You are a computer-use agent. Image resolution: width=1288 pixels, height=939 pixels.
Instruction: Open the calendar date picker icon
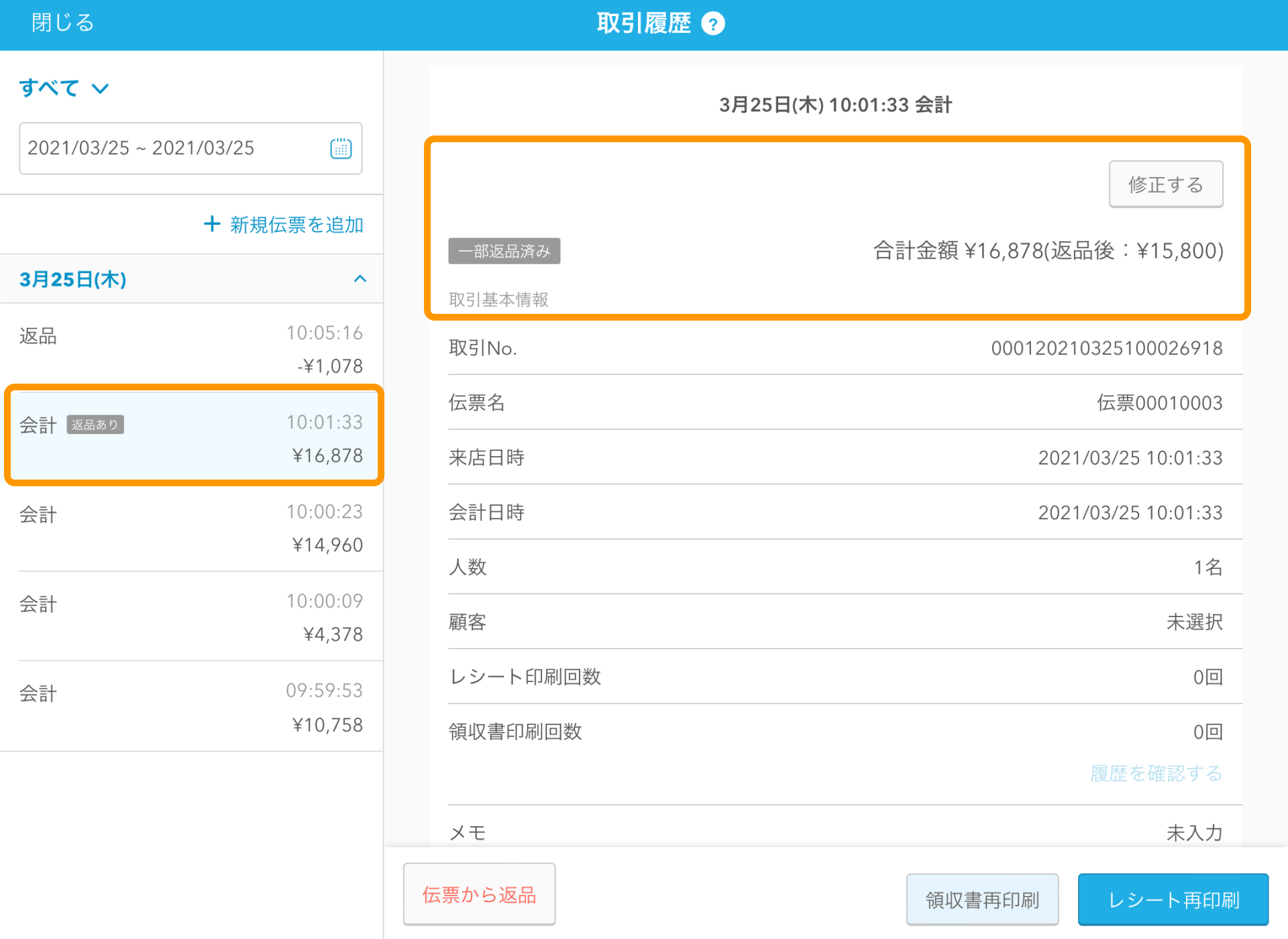[341, 148]
